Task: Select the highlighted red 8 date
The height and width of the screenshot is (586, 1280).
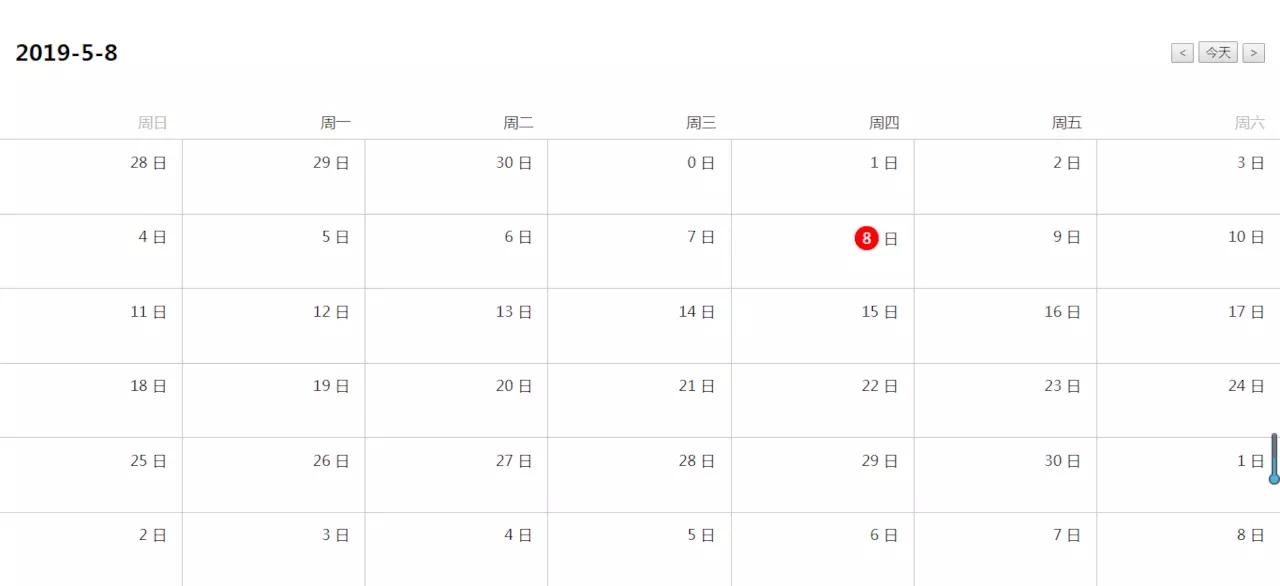Action: (866, 238)
